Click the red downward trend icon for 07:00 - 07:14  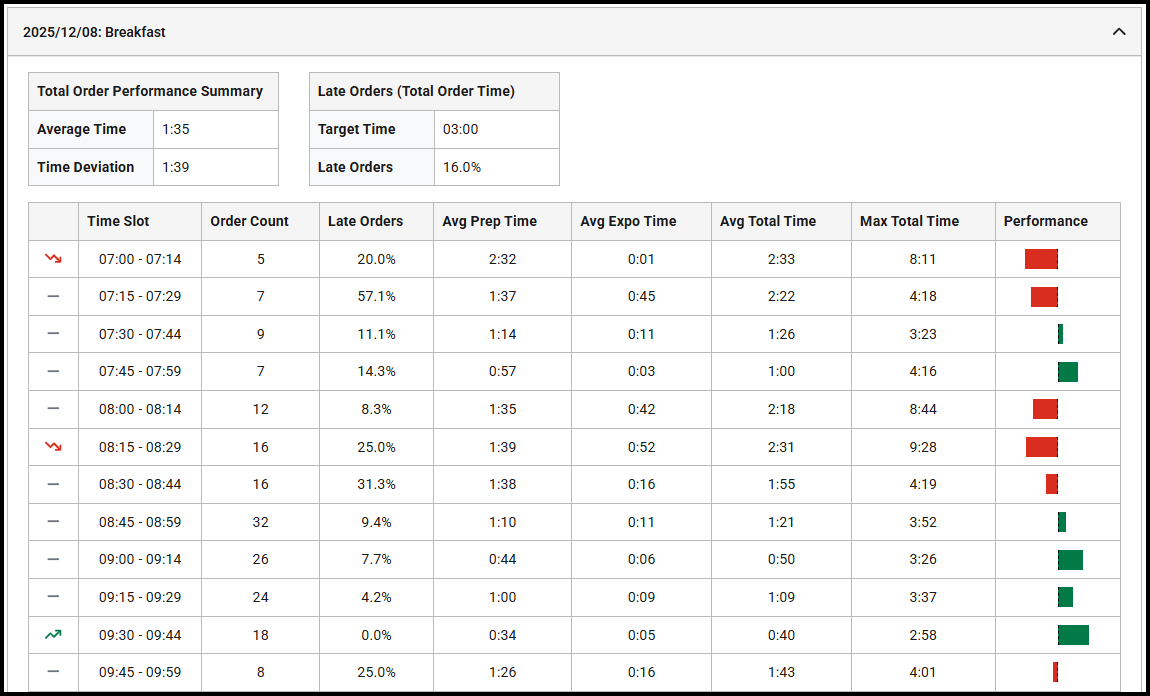click(x=53, y=259)
